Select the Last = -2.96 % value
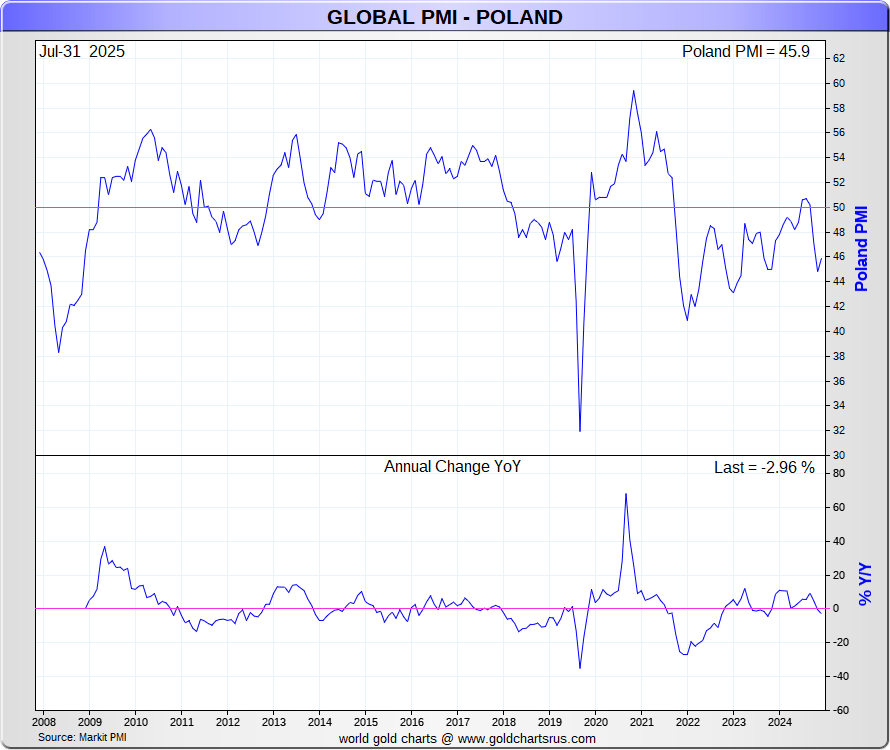This screenshot has height=750, width=890. click(x=764, y=467)
